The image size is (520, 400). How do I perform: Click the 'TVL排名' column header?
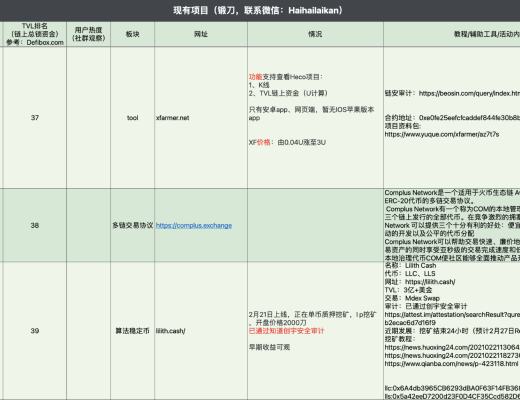click(35, 34)
